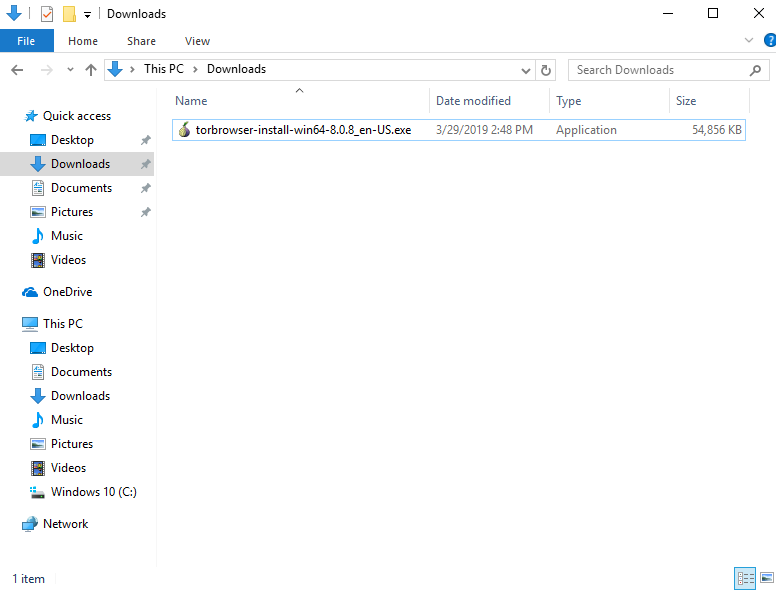Click the Application type cell
The width and height of the screenshot is (776, 590).
pyautogui.click(x=586, y=130)
